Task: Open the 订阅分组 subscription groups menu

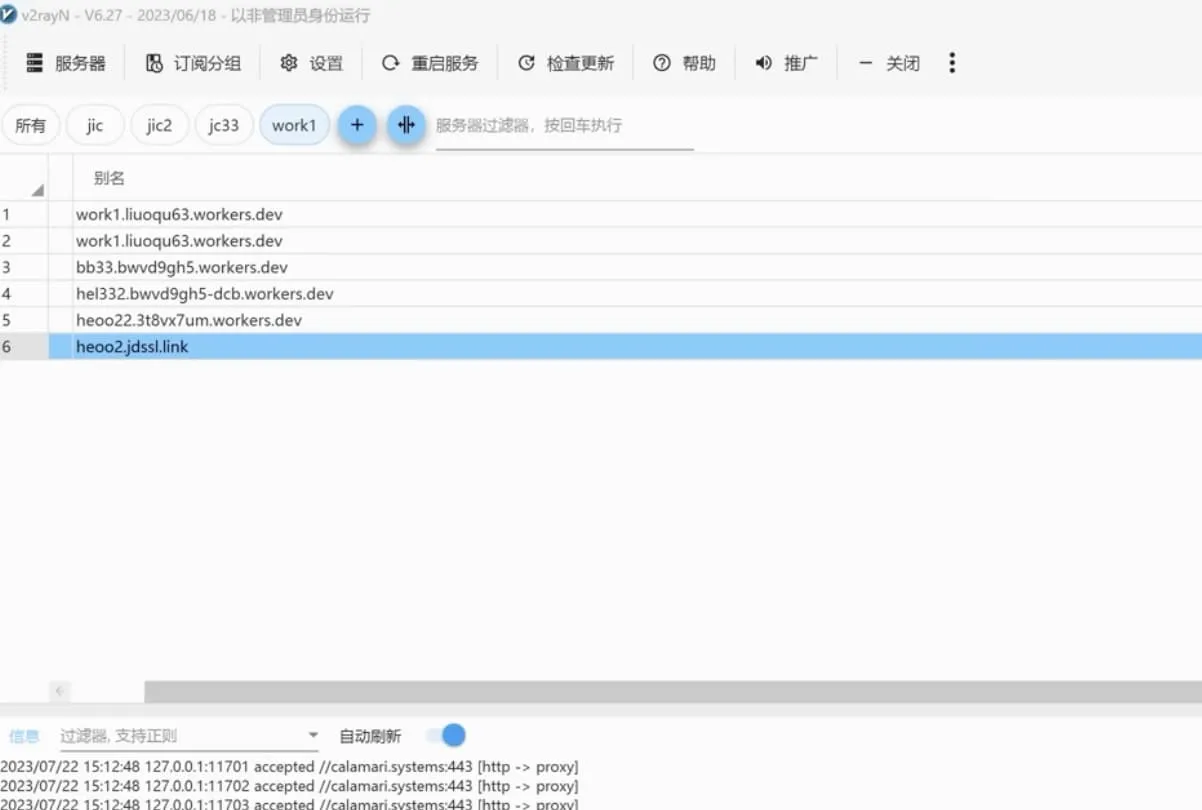Action: coord(194,63)
